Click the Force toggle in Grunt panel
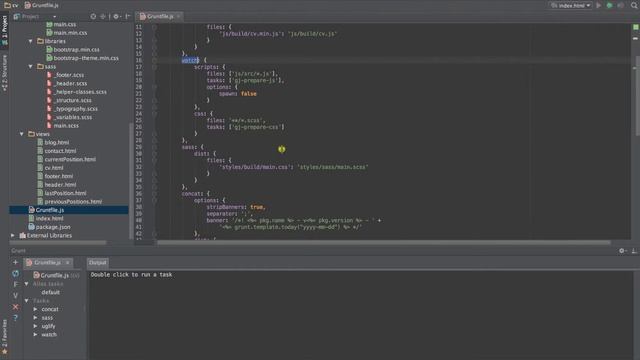 pos(16,284)
